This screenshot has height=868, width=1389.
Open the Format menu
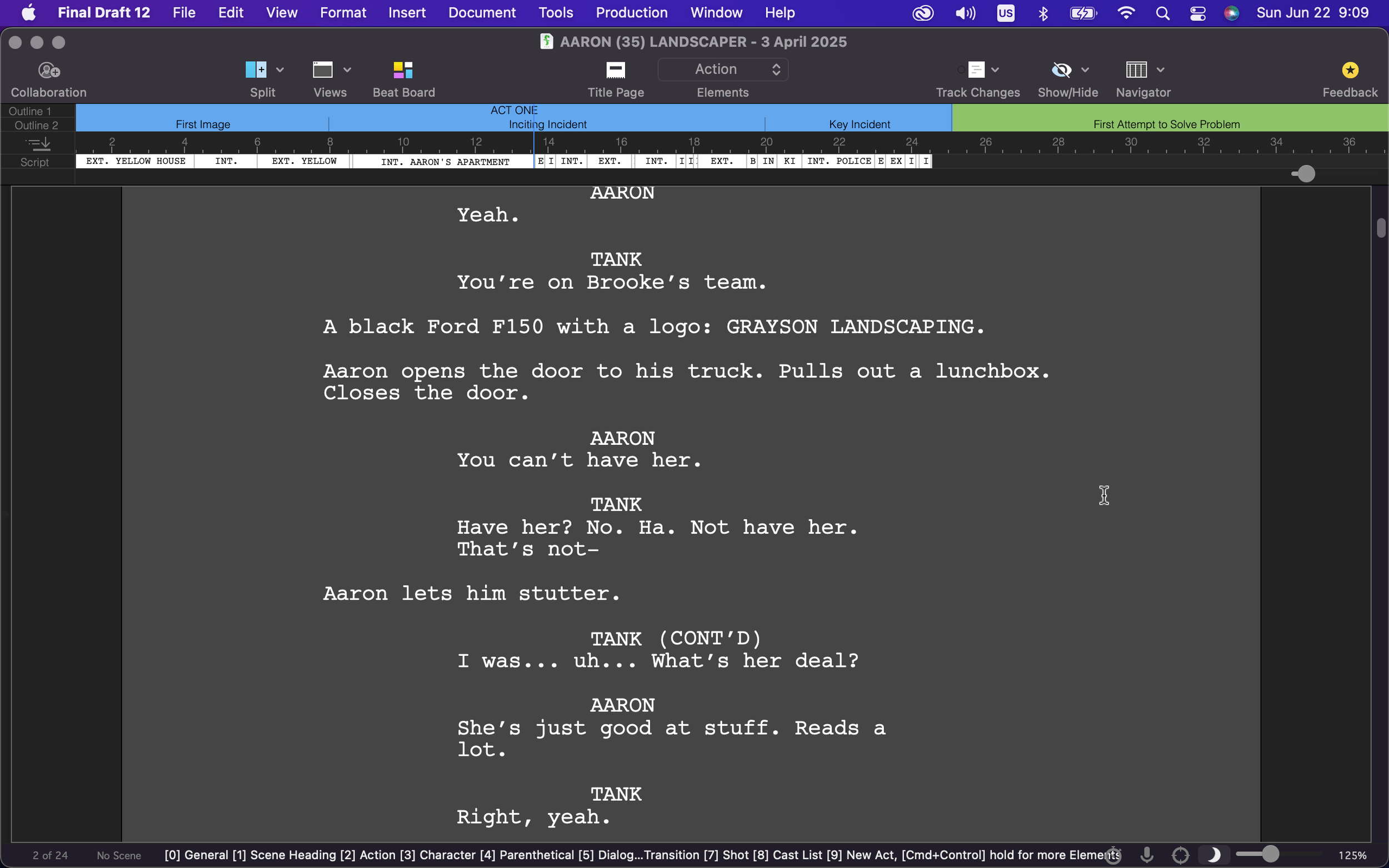342,13
